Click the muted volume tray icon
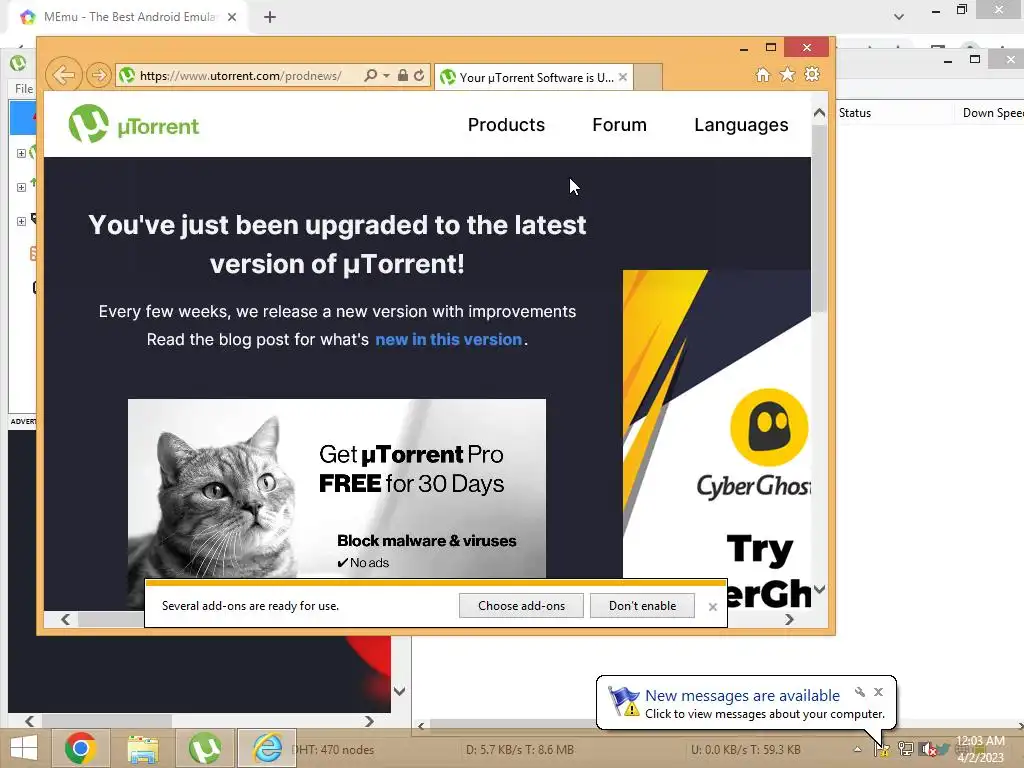Viewport: 1024px width, 768px height. (x=927, y=749)
